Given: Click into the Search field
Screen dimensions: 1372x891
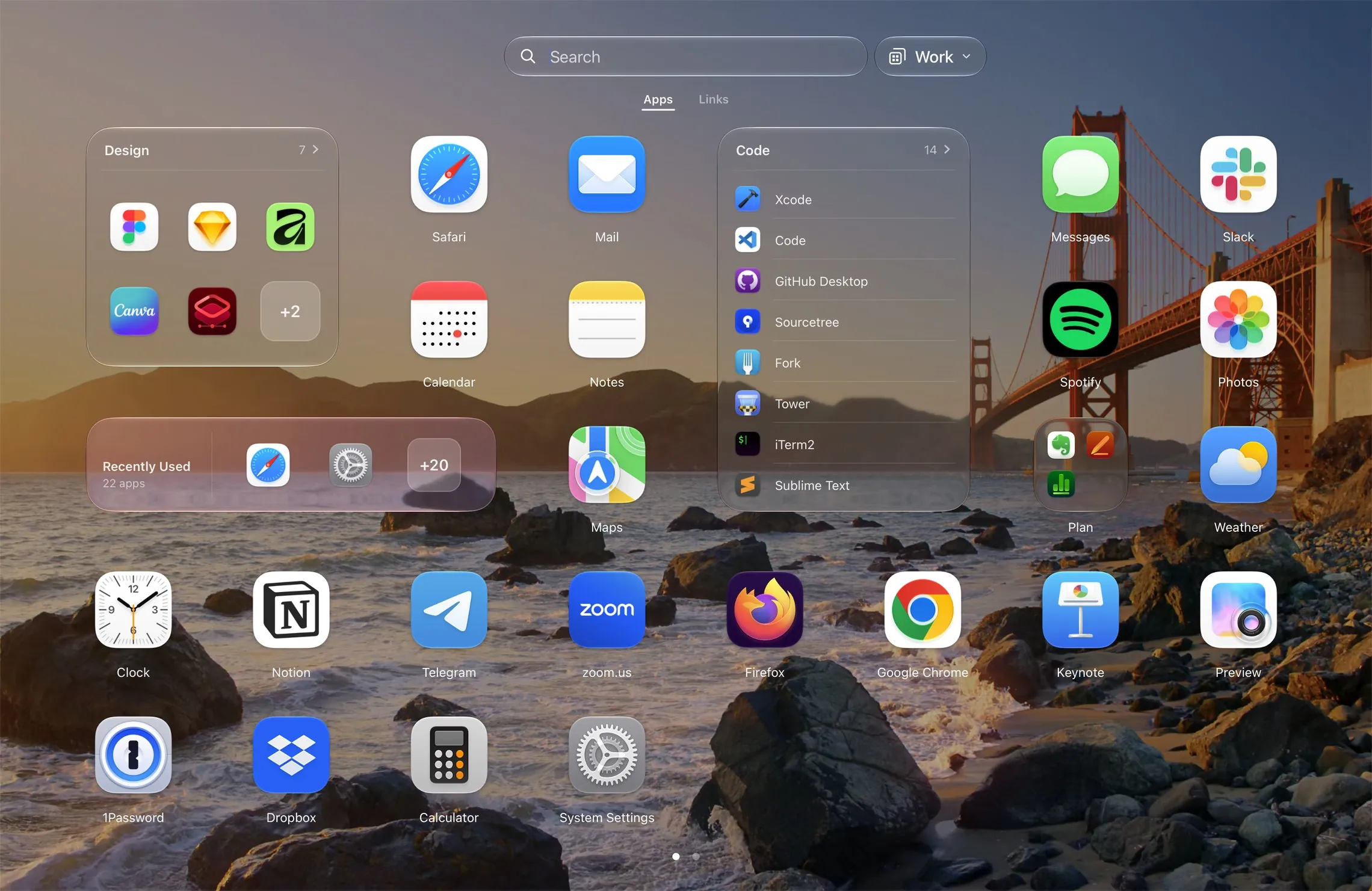Looking at the screenshot, I should (685, 57).
